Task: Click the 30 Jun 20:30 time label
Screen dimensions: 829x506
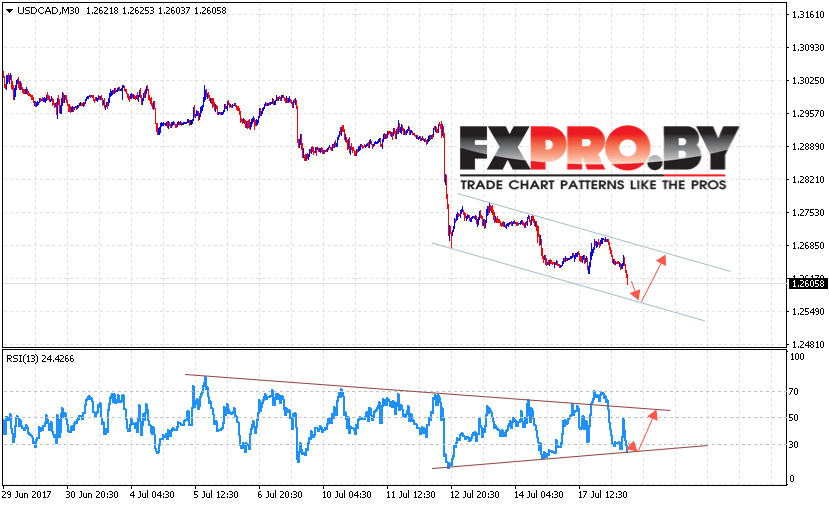Action: [x=92, y=494]
